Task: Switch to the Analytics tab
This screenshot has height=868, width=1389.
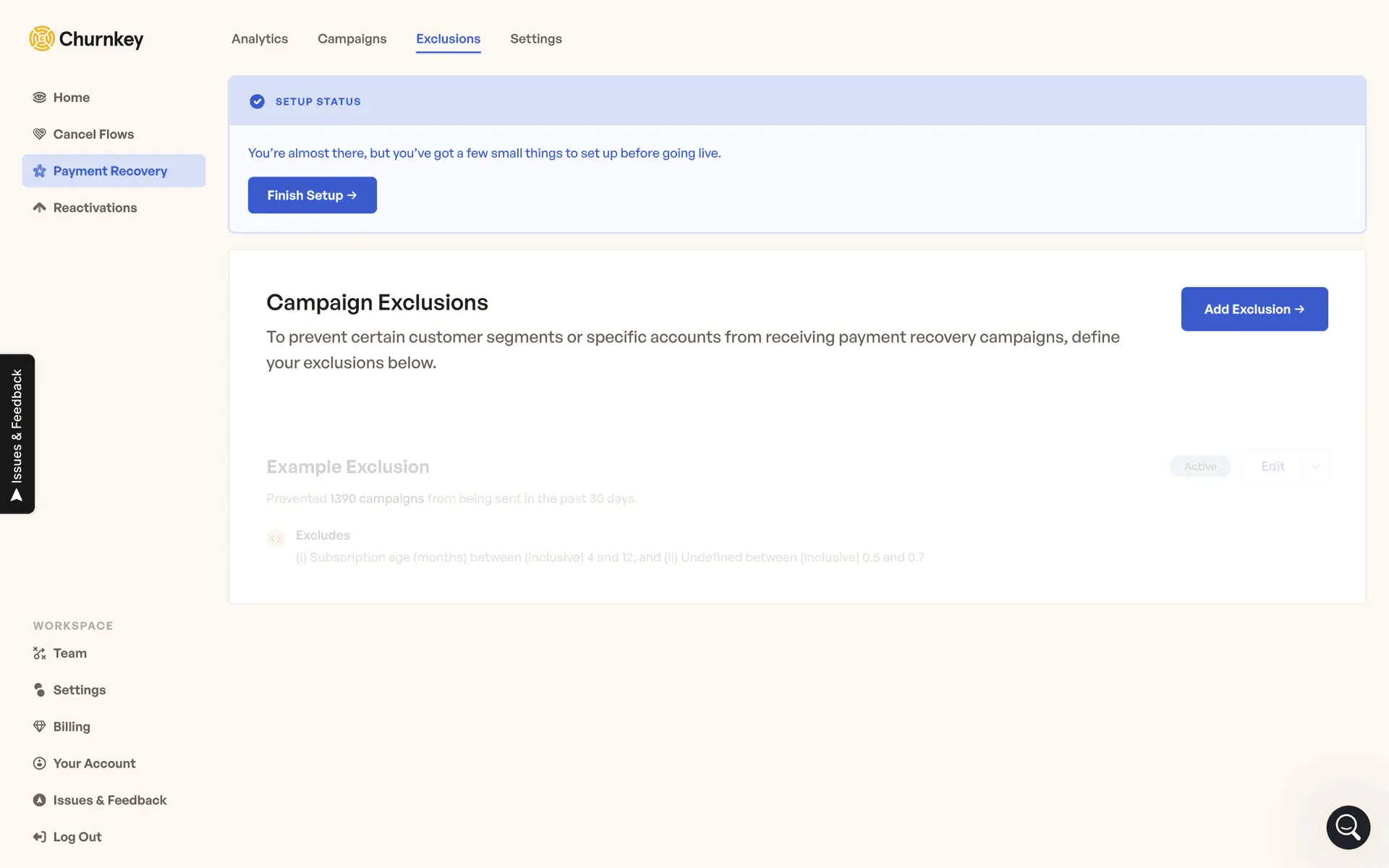Action: point(260,39)
